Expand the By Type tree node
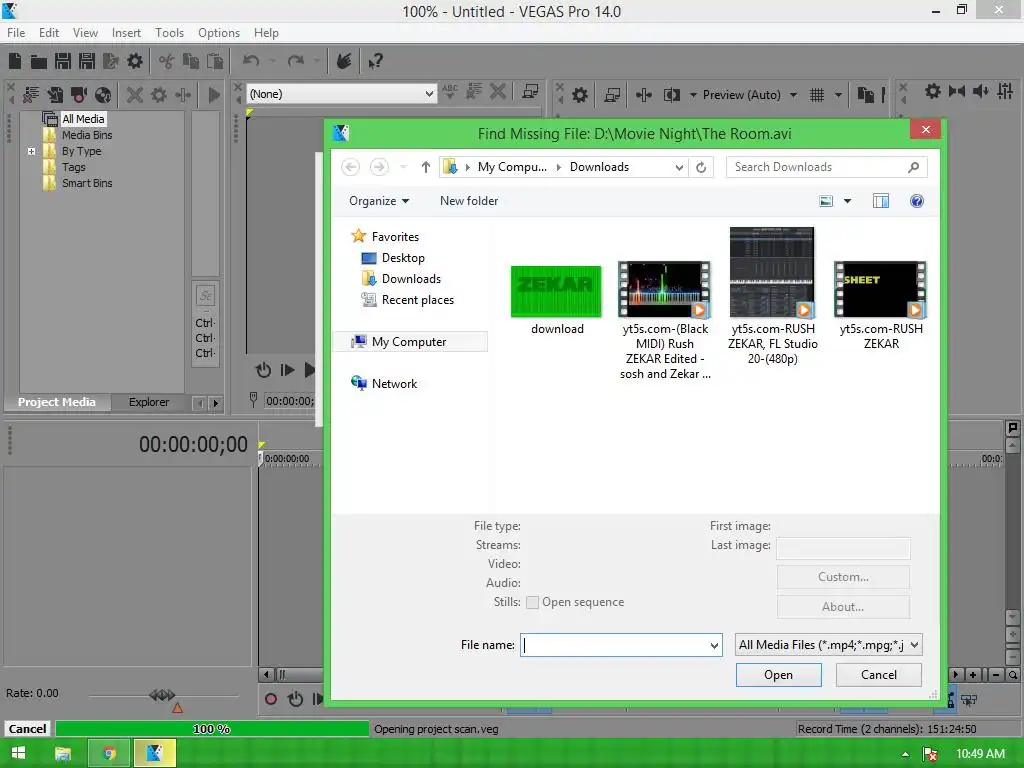 point(31,151)
